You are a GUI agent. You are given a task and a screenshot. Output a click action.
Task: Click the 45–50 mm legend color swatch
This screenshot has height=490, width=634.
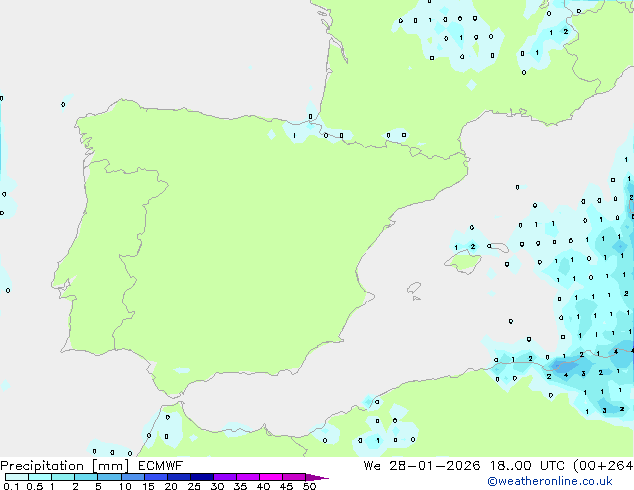tap(294, 477)
